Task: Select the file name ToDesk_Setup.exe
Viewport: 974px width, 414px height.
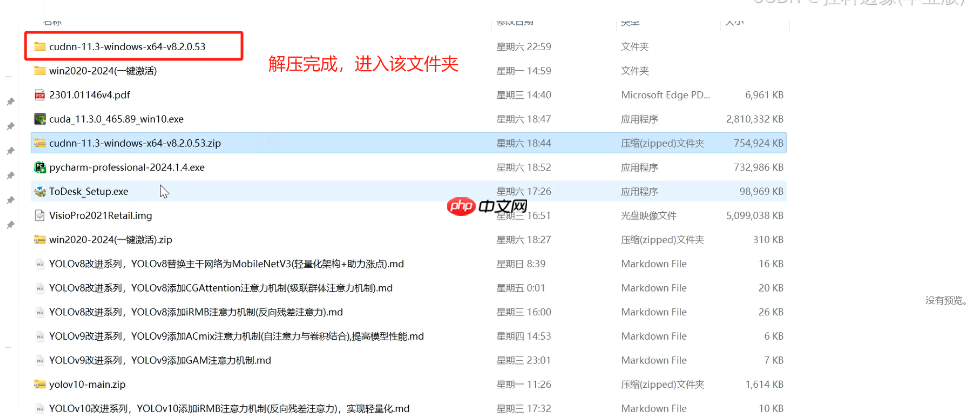Action: (89, 191)
